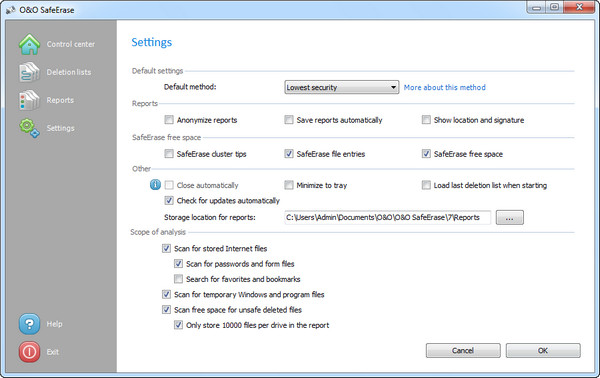Click the red Exit power icon
This screenshot has height=378, width=600.
coord(29,352)
